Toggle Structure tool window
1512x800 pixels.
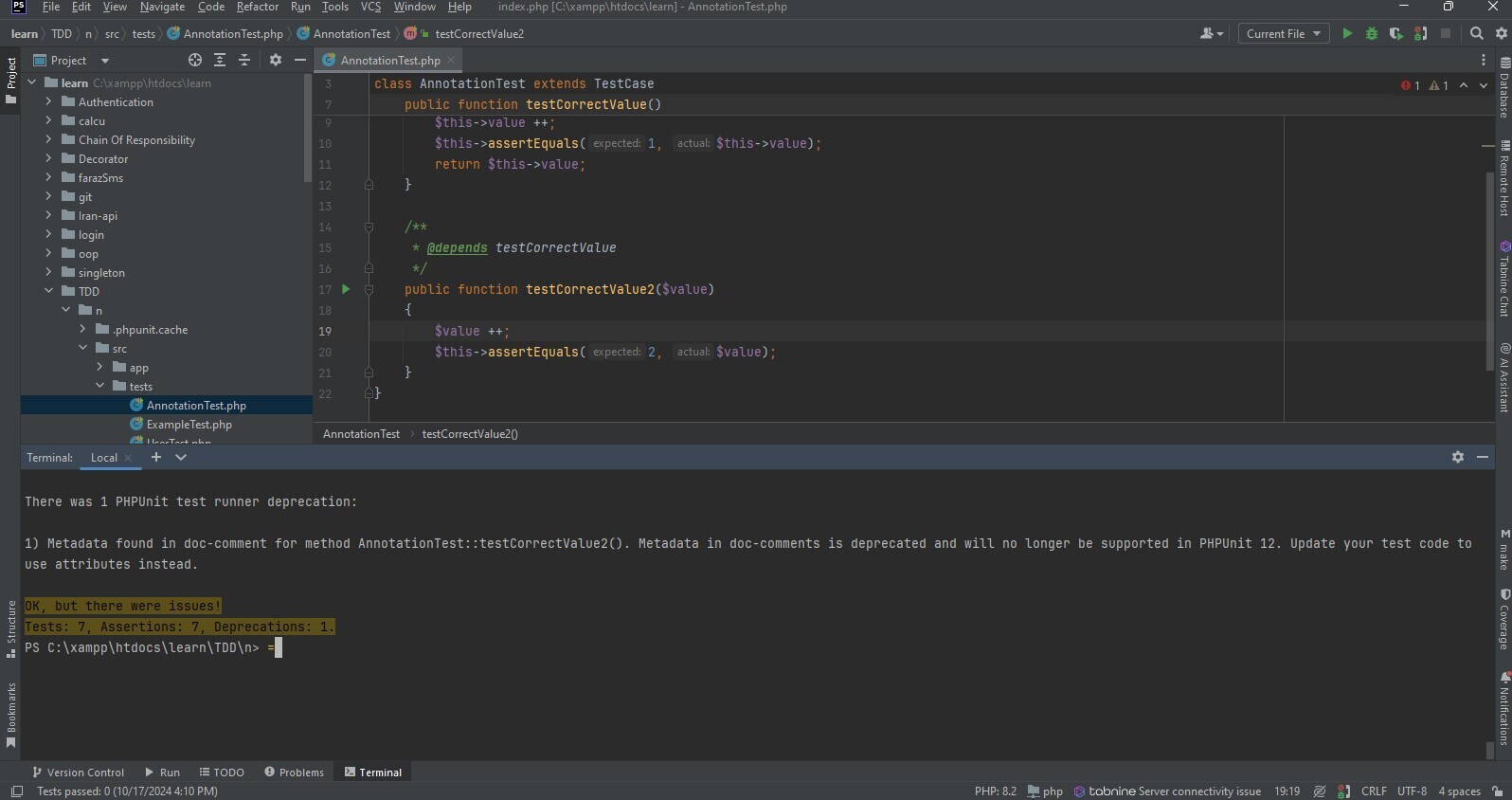10,629
